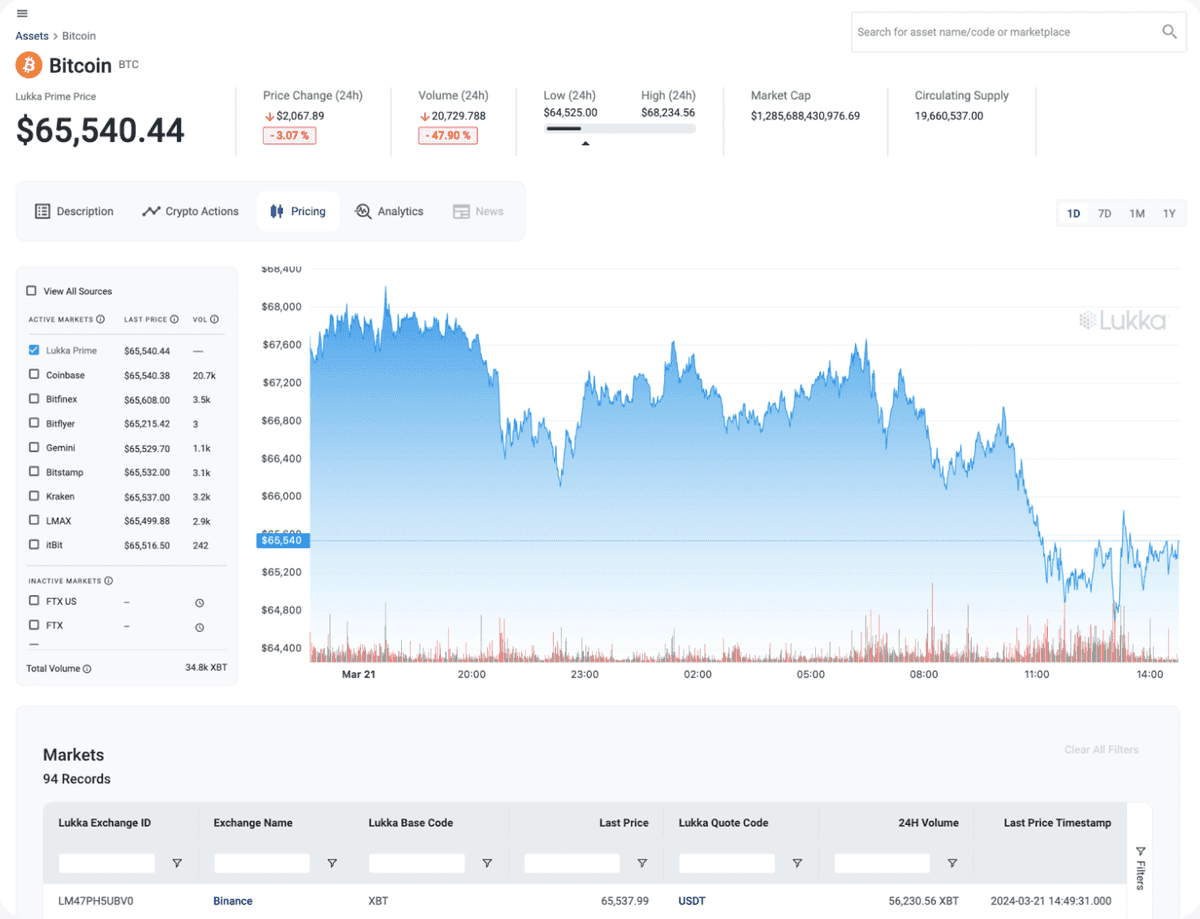Open the Crypto Actions tab
This screenshot has height=919, width=1200.
point(190,211)
